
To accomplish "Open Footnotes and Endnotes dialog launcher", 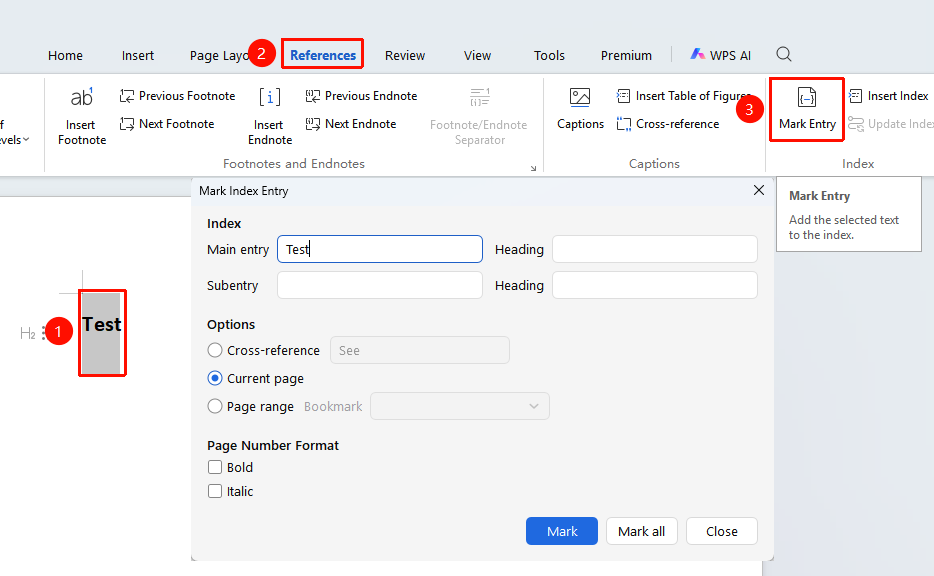I will pyautogui.click(x=533, y=169).
